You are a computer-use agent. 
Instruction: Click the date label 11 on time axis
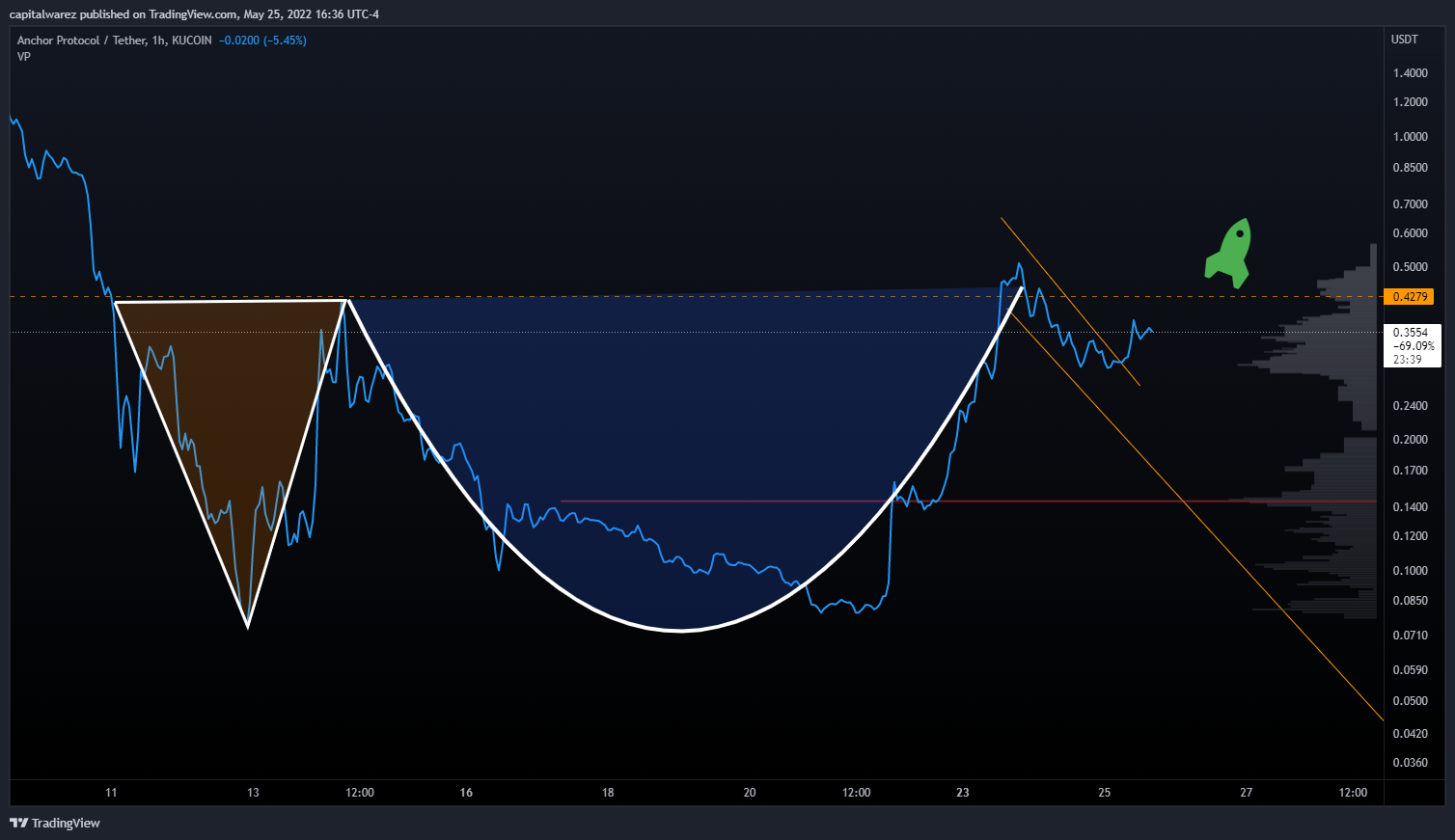pos(111,793)
